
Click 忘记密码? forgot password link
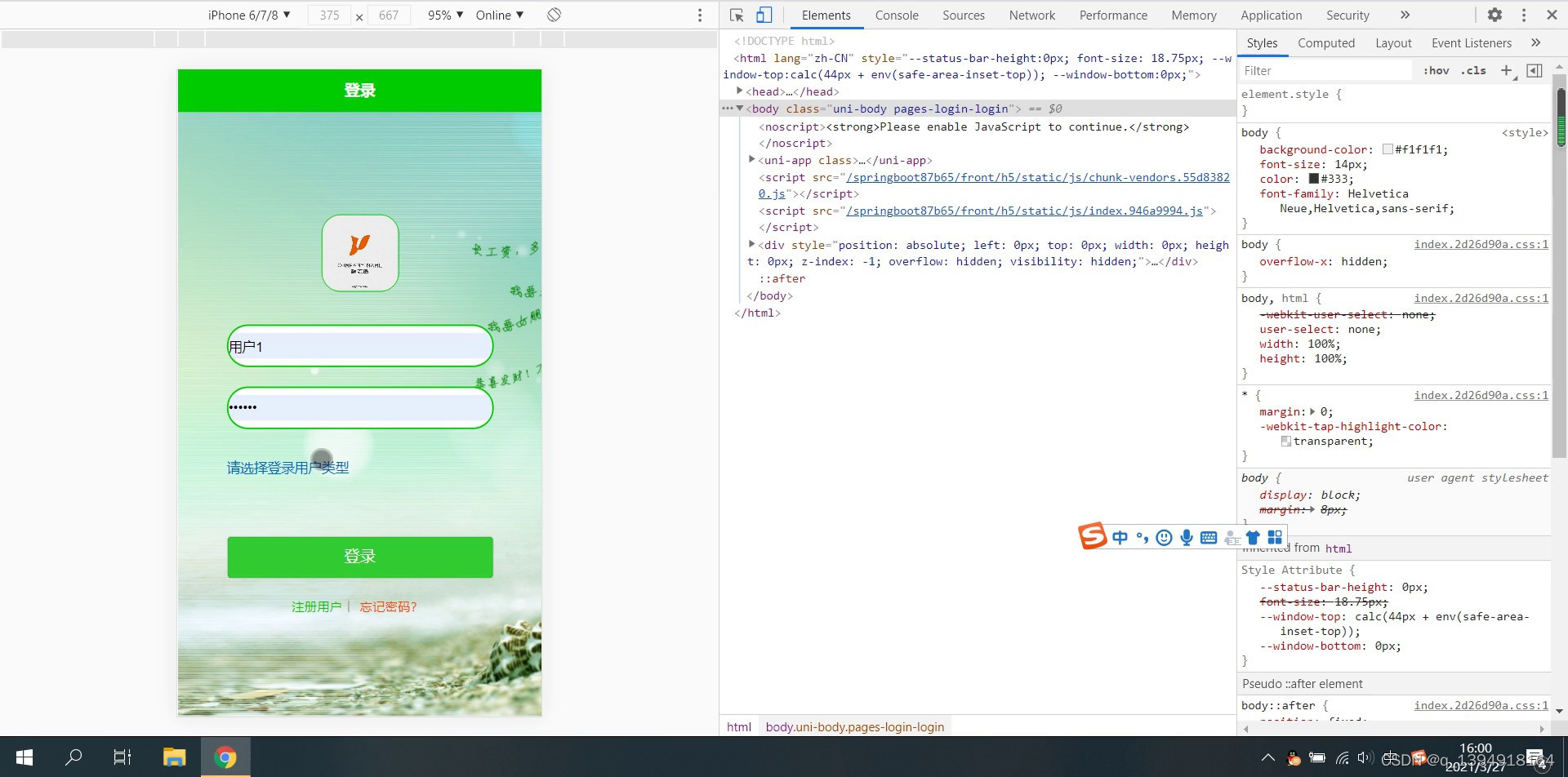pos(389,606)
